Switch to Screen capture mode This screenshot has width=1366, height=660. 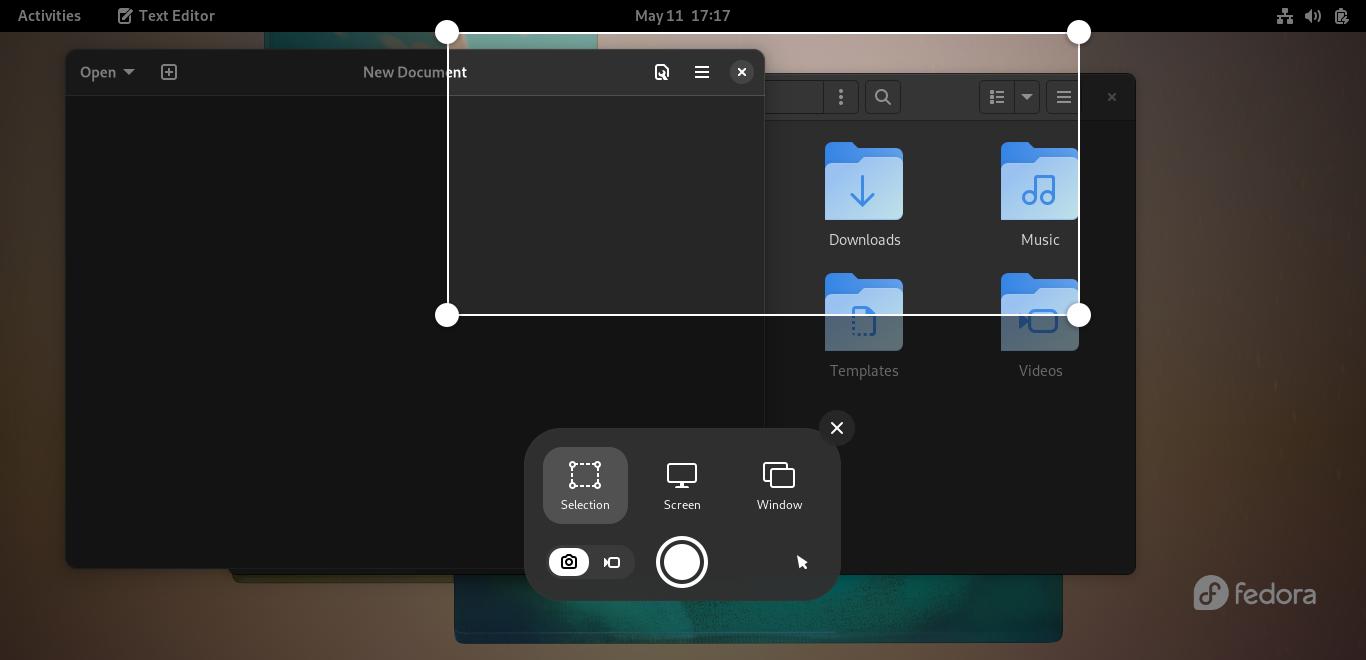682,485
